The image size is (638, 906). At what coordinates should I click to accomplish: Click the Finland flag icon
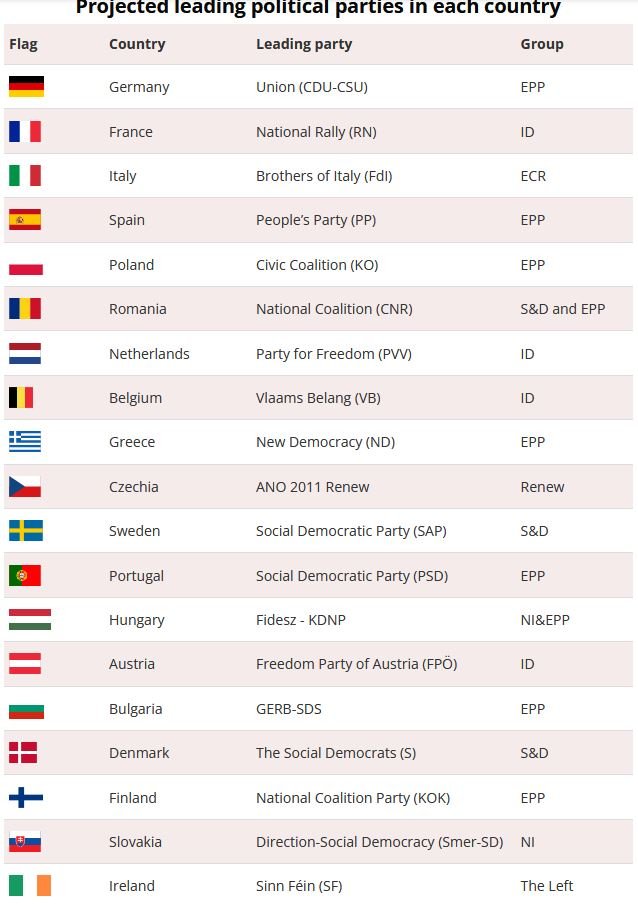[26, 797]
